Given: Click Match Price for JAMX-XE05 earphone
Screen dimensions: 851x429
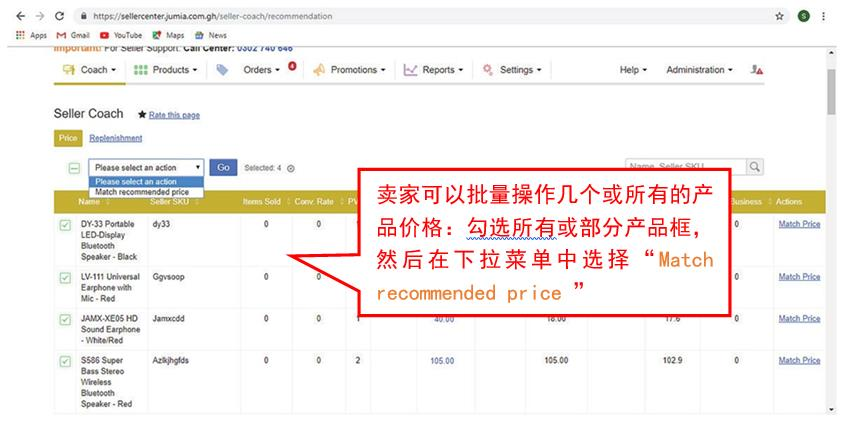Looking at the screenshot, I should click(799, 319).
